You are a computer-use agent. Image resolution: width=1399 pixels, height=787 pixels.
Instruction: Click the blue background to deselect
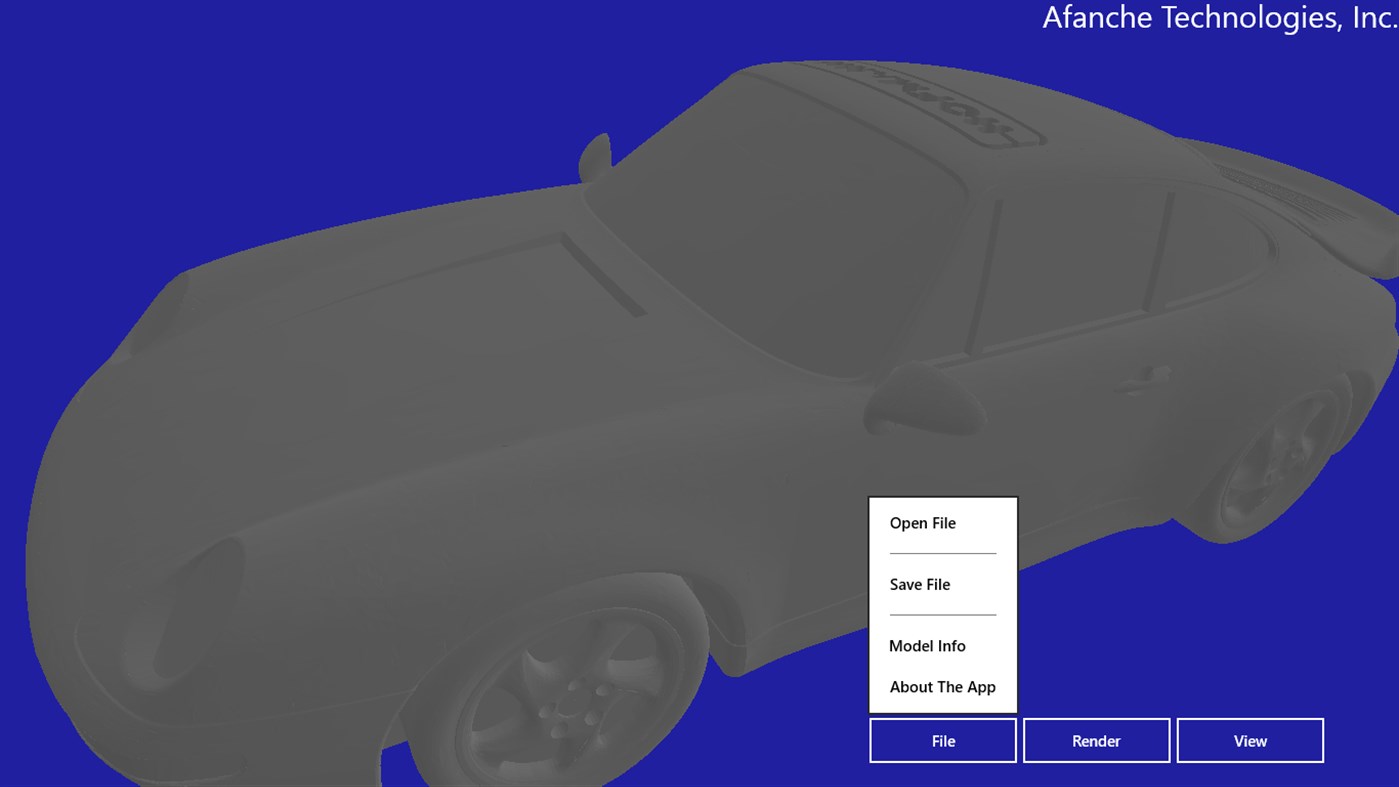[200, 100]
